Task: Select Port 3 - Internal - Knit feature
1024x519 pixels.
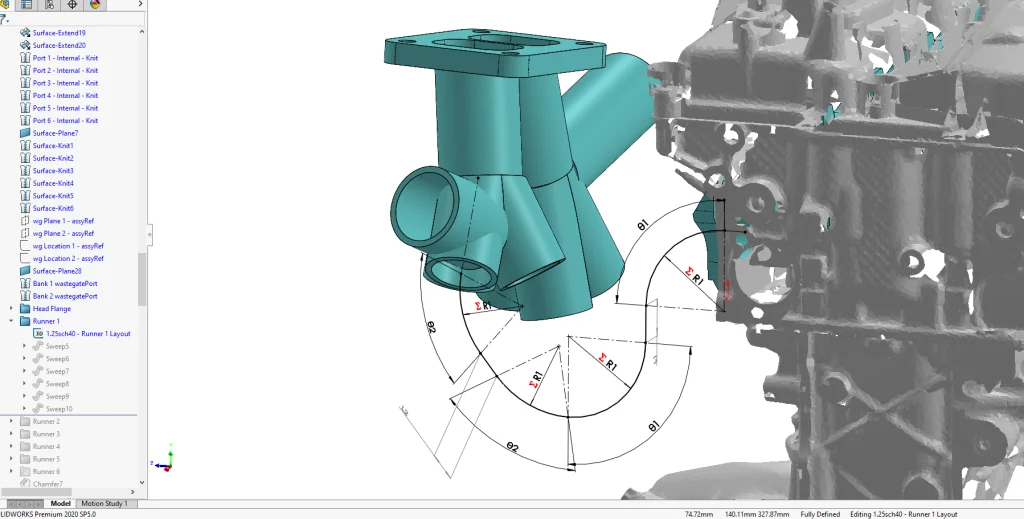Action: (65, 83)
